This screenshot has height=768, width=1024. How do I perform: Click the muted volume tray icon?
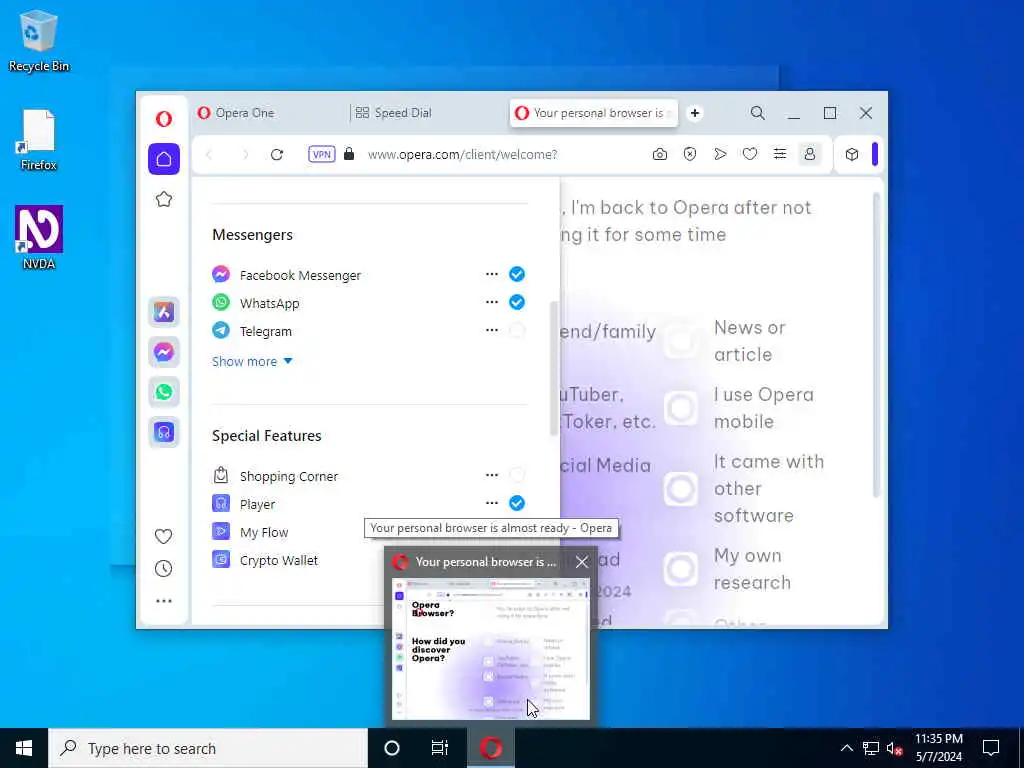[x=894, y=748]
